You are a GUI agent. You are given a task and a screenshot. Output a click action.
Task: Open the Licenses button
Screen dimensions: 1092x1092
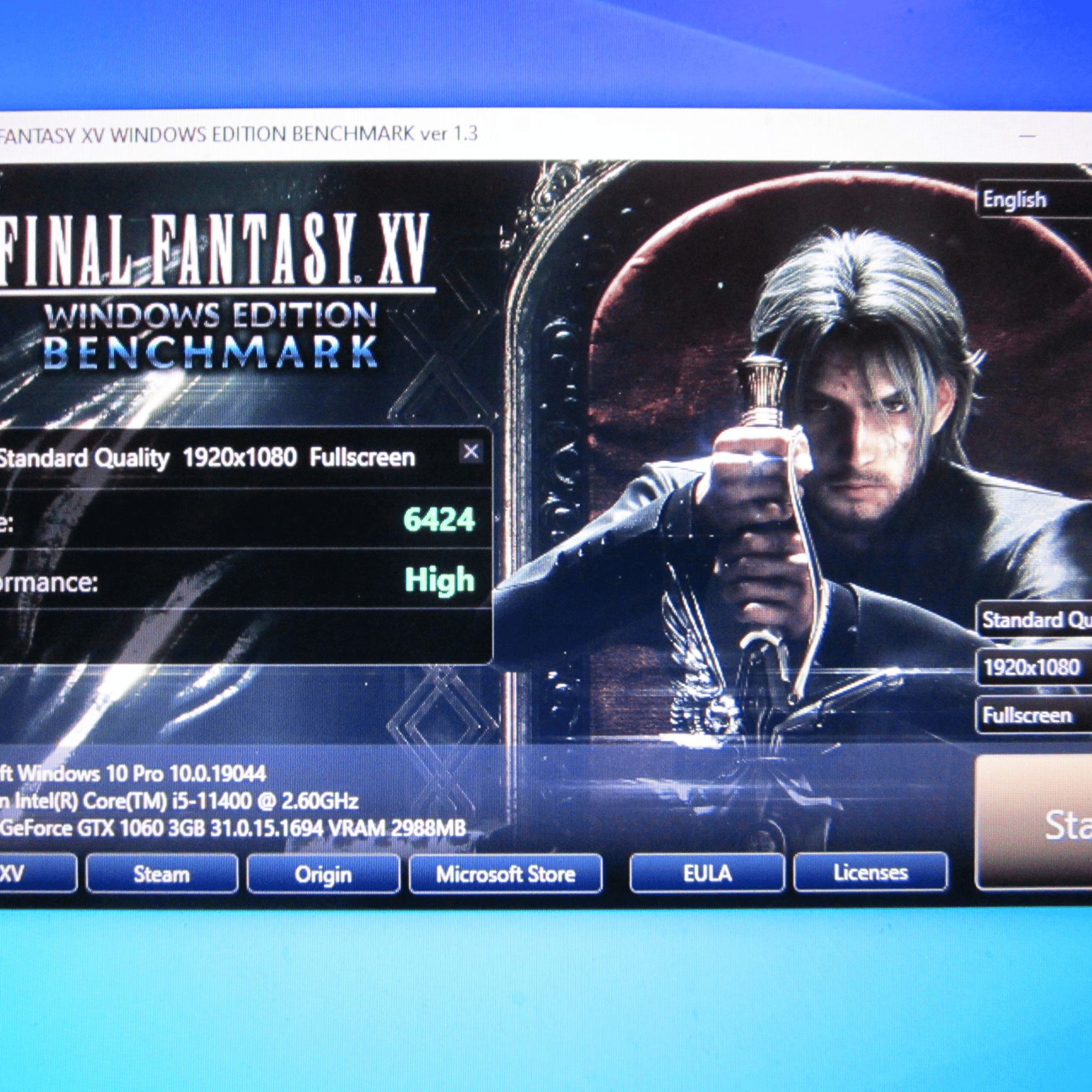point(870,872)
